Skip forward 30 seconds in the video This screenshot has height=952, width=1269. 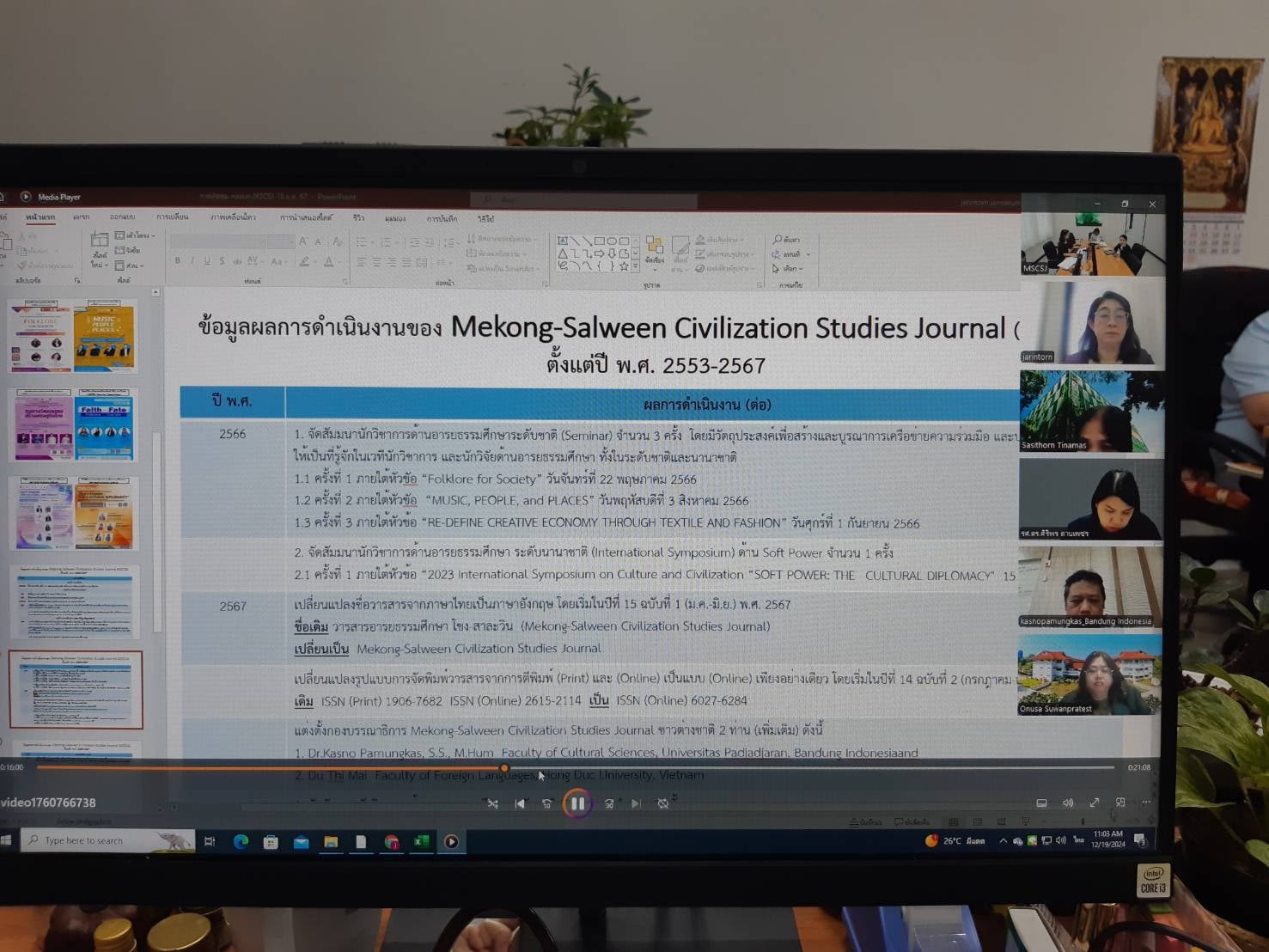(x=608, y=803)
